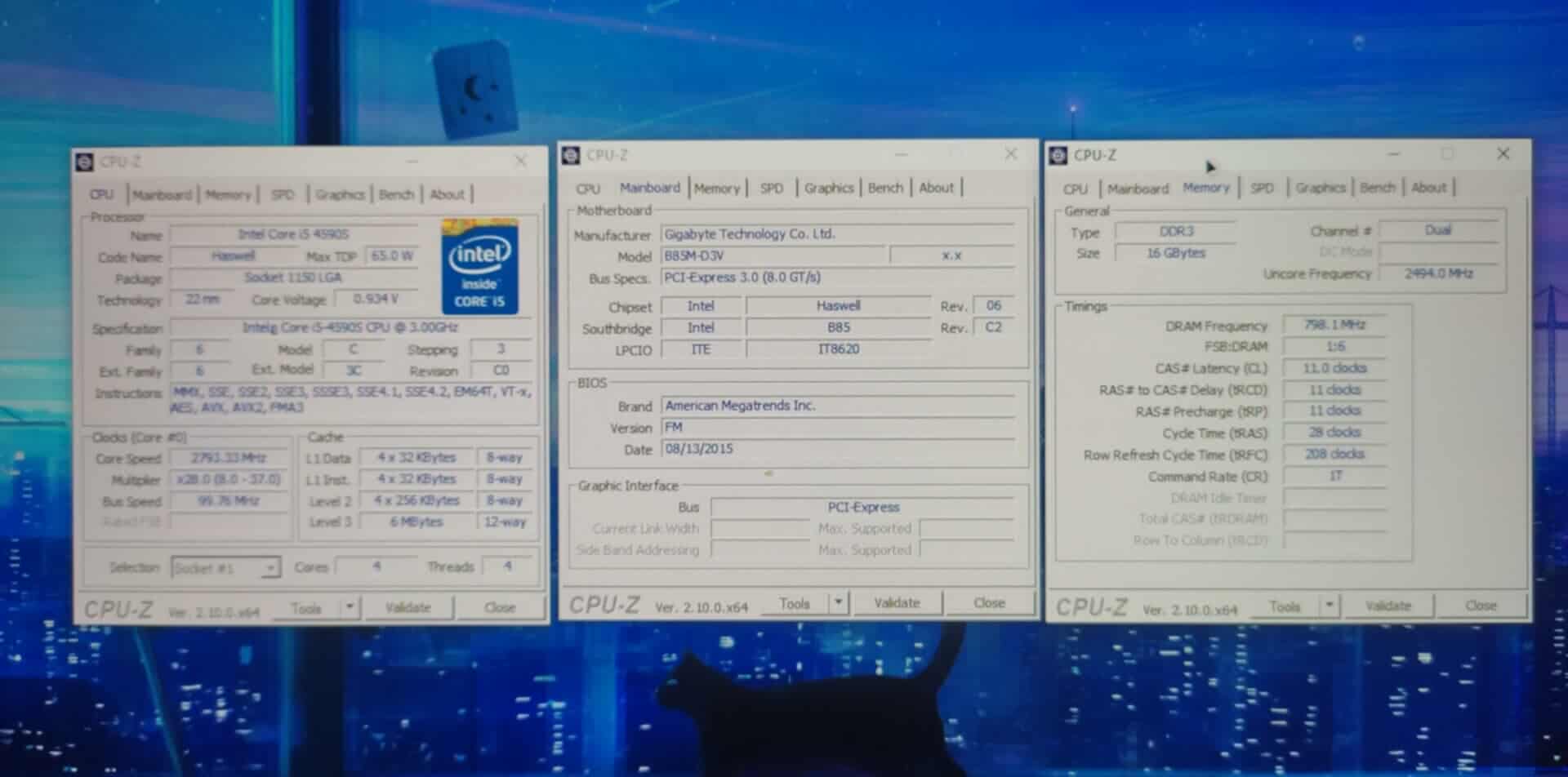Screen dimensions: 1568x777
Task: Click Validate button in left CPU-Z window
Action: click(x=408, y=607)
